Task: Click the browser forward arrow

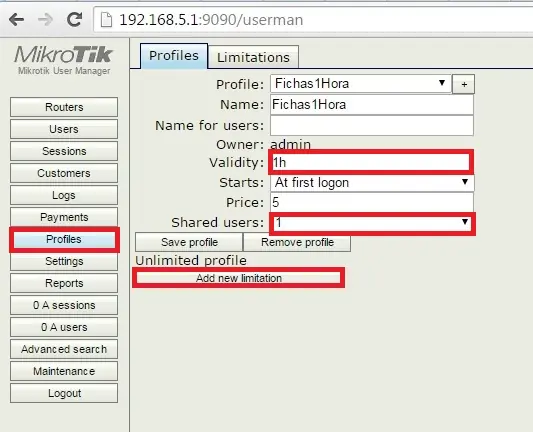Action: coord(45,20)
